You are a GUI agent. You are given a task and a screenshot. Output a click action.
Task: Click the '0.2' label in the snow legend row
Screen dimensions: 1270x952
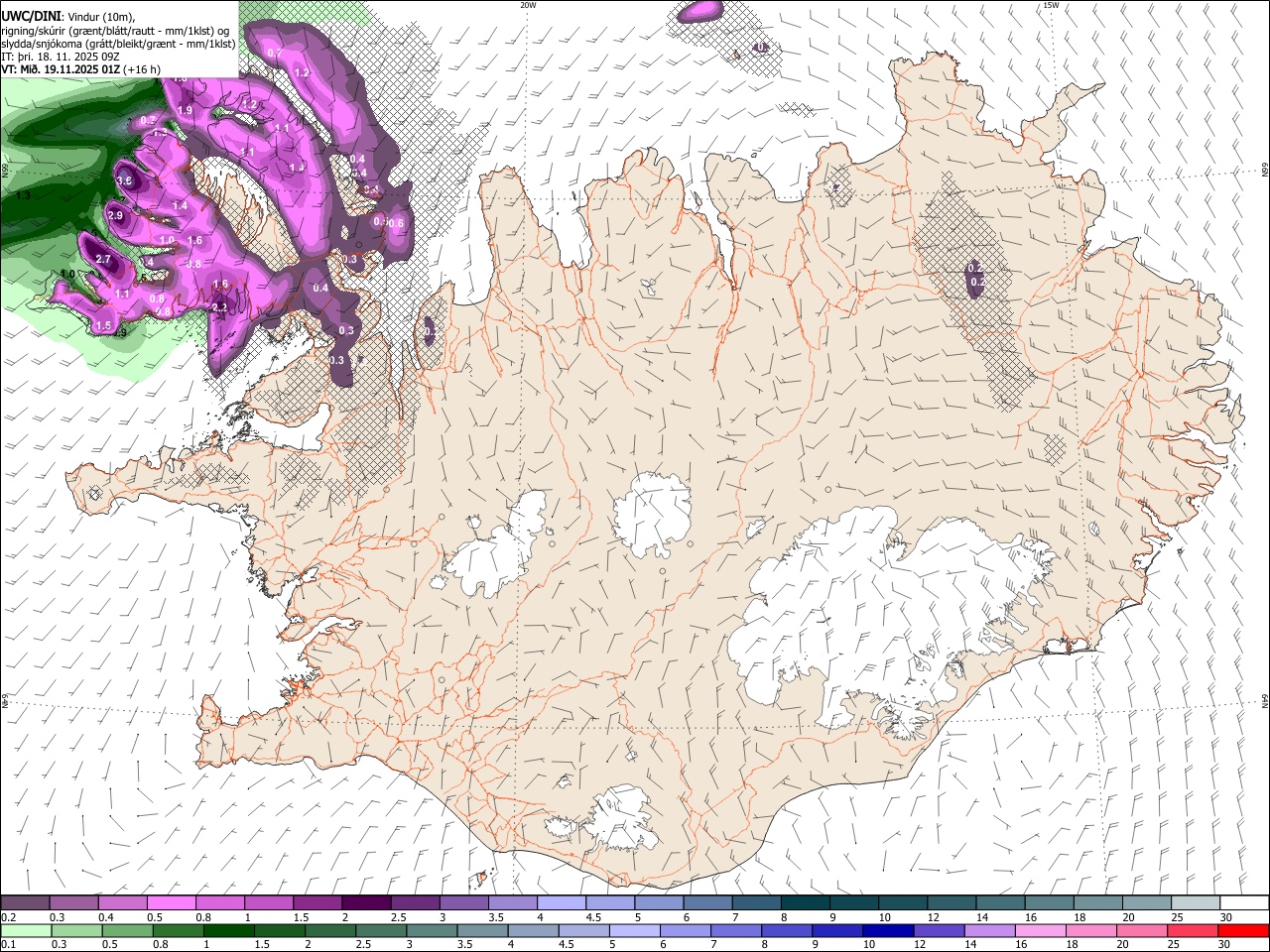pos(9,917)
